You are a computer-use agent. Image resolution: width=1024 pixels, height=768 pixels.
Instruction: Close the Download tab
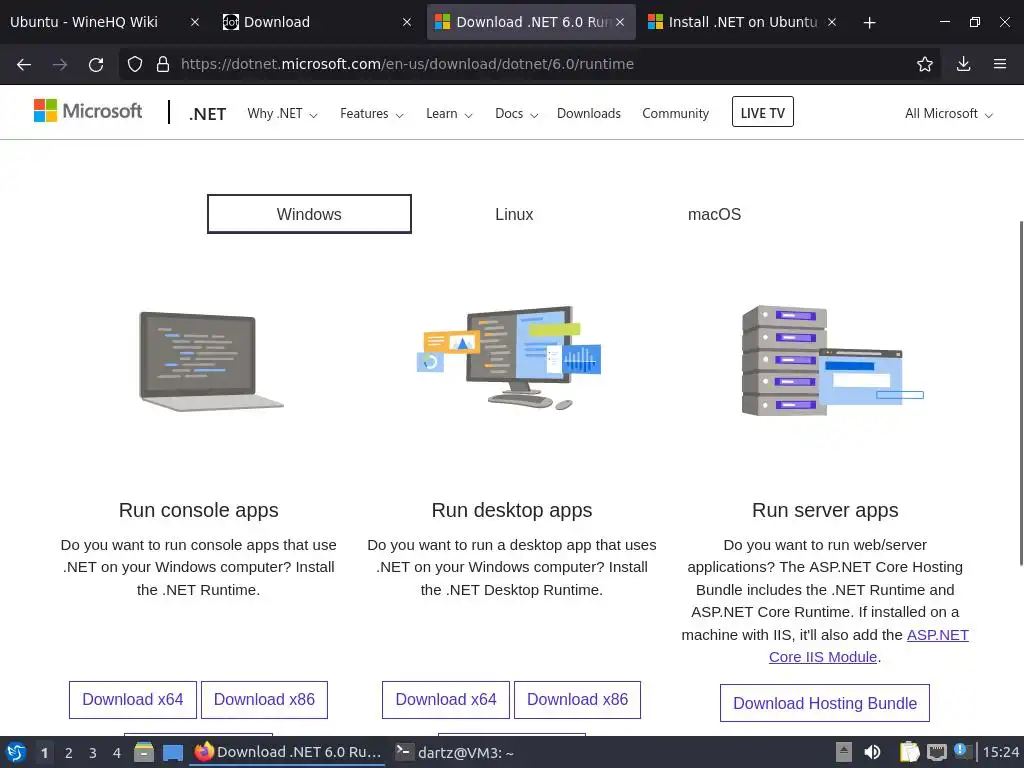407,22
